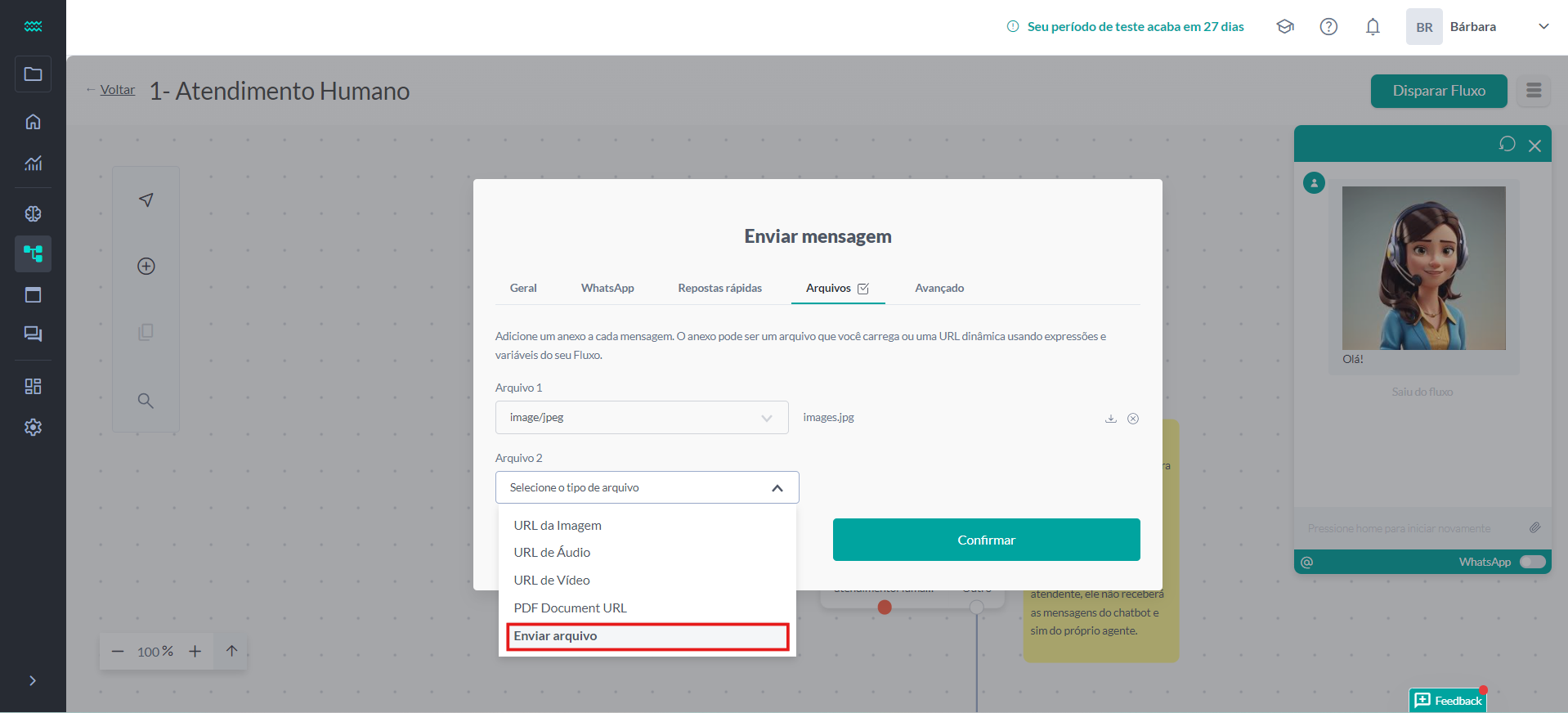Switch to the Repostas rápidas tab

719,288
